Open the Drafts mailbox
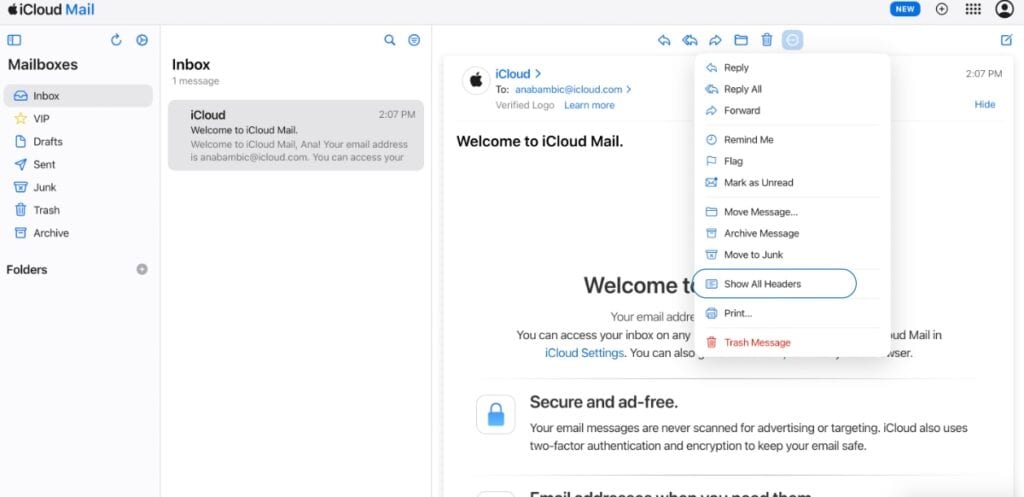Image resolution: width=1024 pixels, height=497 pixels. click(78, 142)
